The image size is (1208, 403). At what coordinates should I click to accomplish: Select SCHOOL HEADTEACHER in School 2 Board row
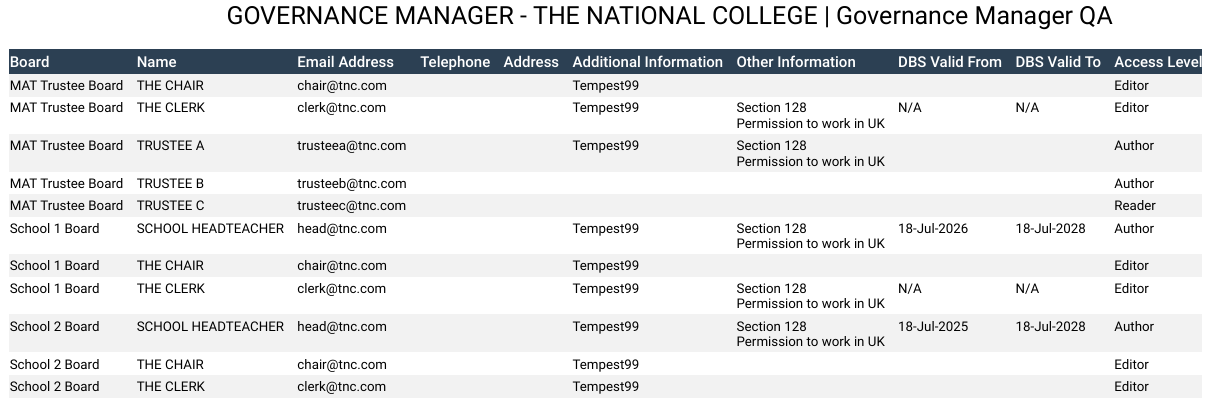tap(210, 327)
